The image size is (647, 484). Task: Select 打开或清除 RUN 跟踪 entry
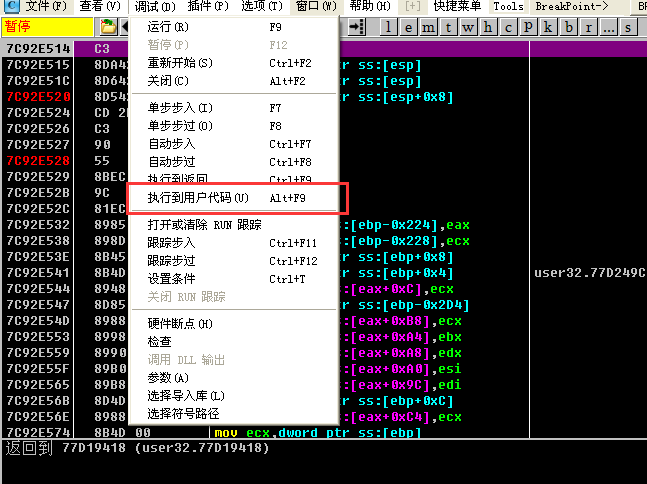(234, 224)
